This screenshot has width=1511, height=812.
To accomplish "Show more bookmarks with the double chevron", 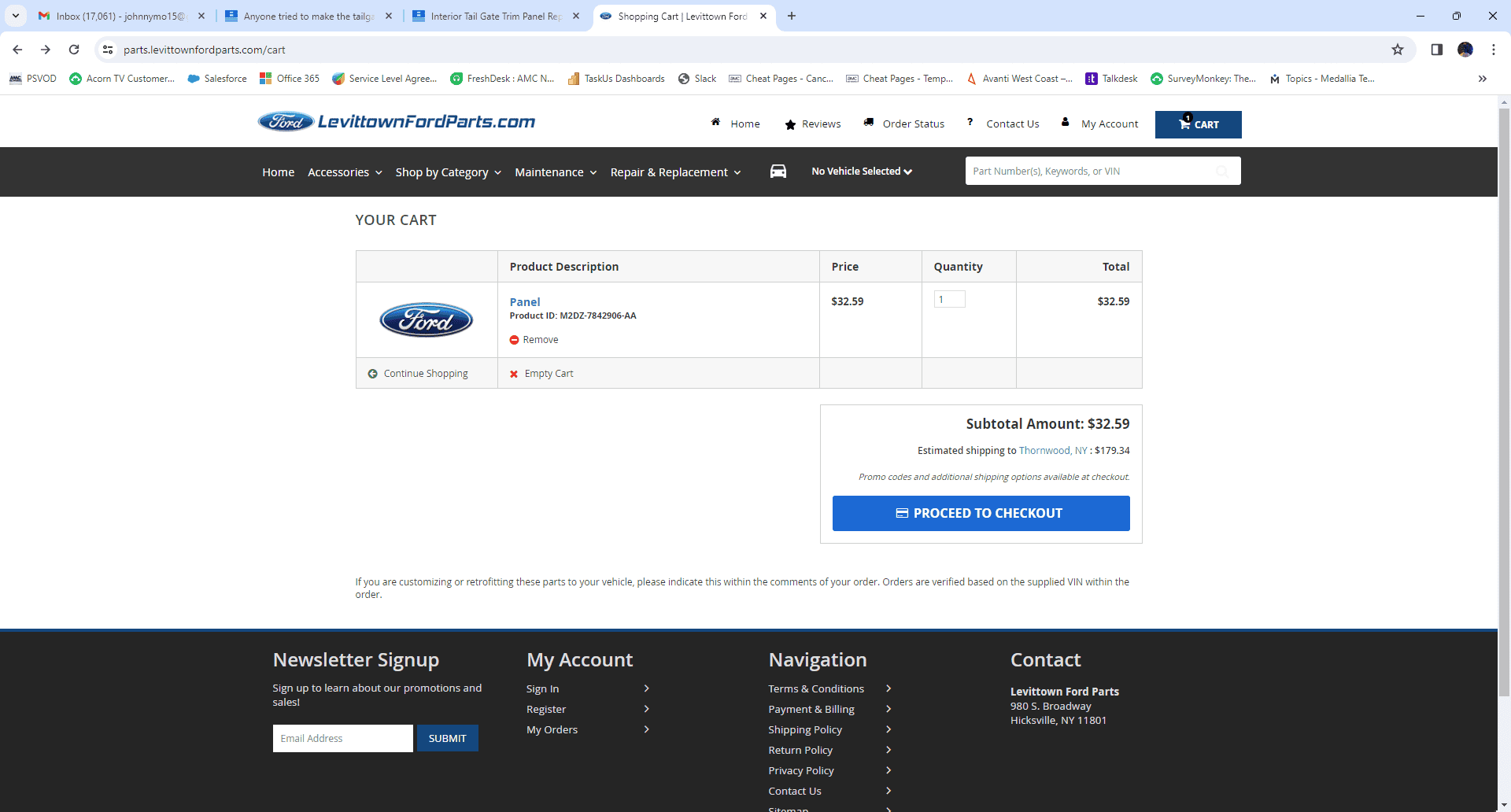I will click(1483, 79).
